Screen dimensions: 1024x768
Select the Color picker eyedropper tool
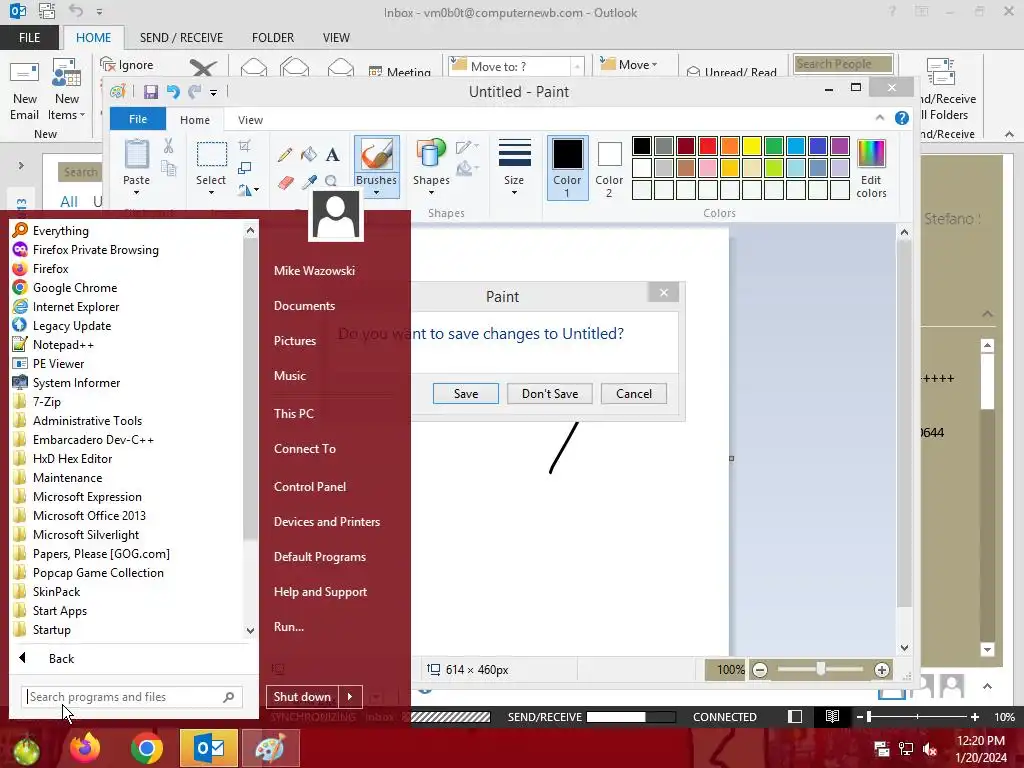pos(309,182)
